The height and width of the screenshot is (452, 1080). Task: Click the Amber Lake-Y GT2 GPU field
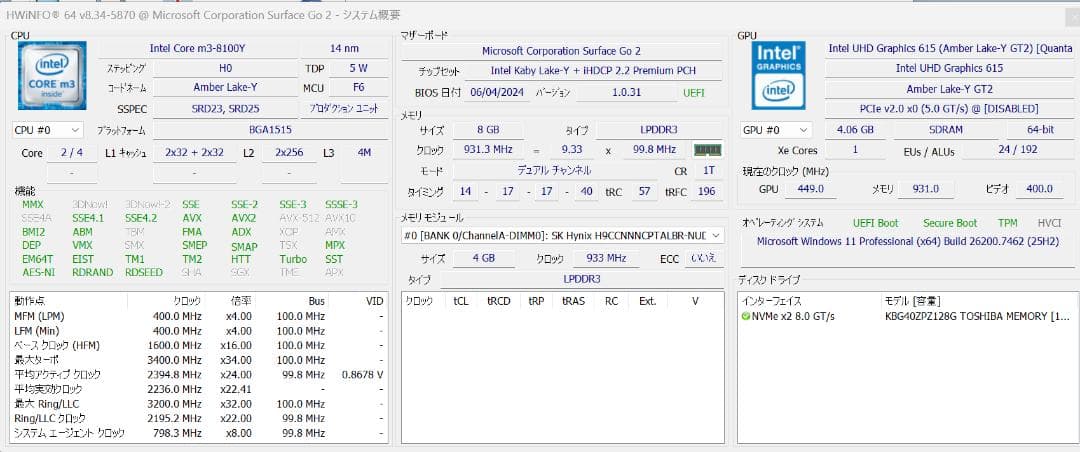949,89
